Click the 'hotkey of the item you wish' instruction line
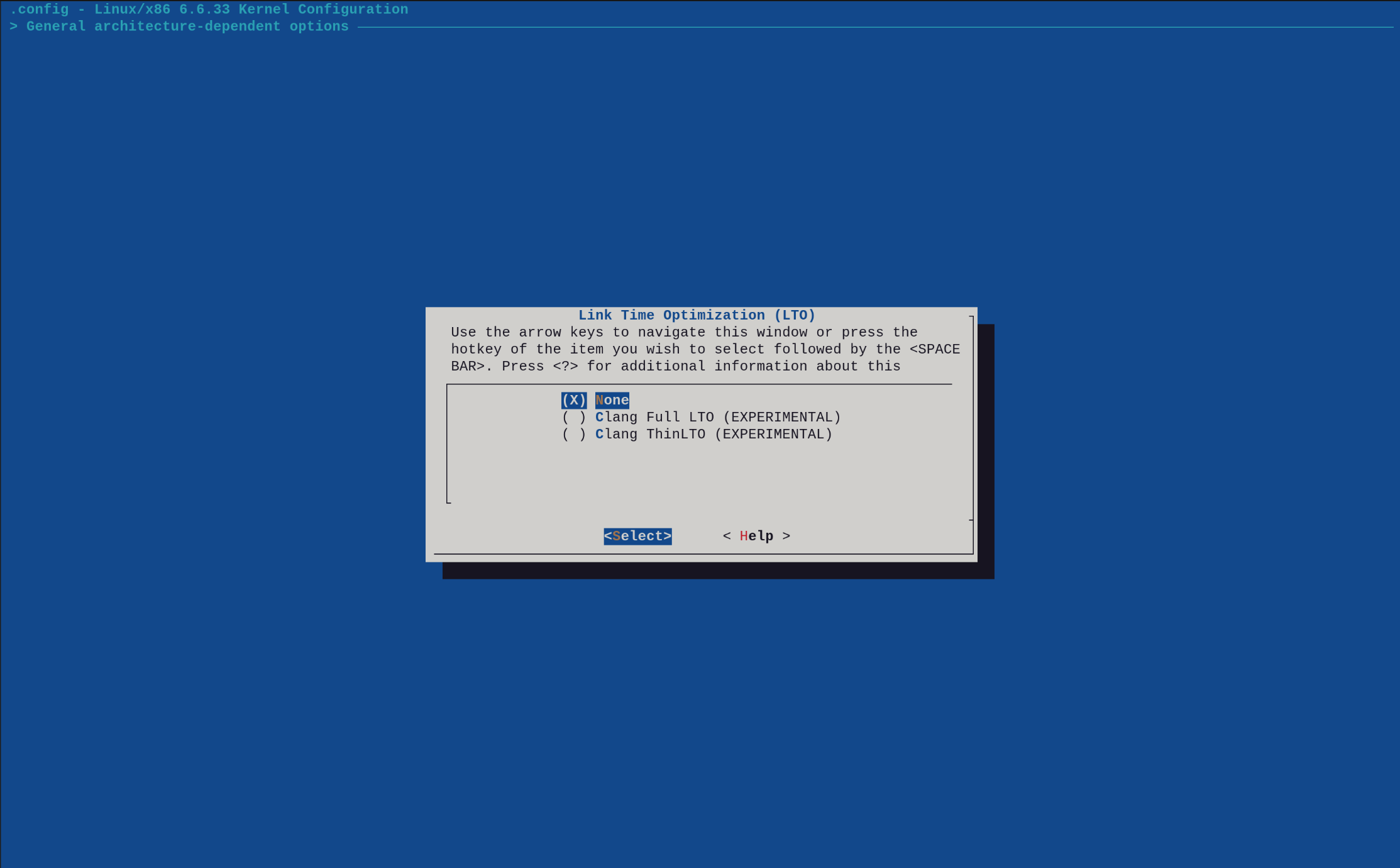The width and height of the screenshot is (1400, 868). coord(705,350)
